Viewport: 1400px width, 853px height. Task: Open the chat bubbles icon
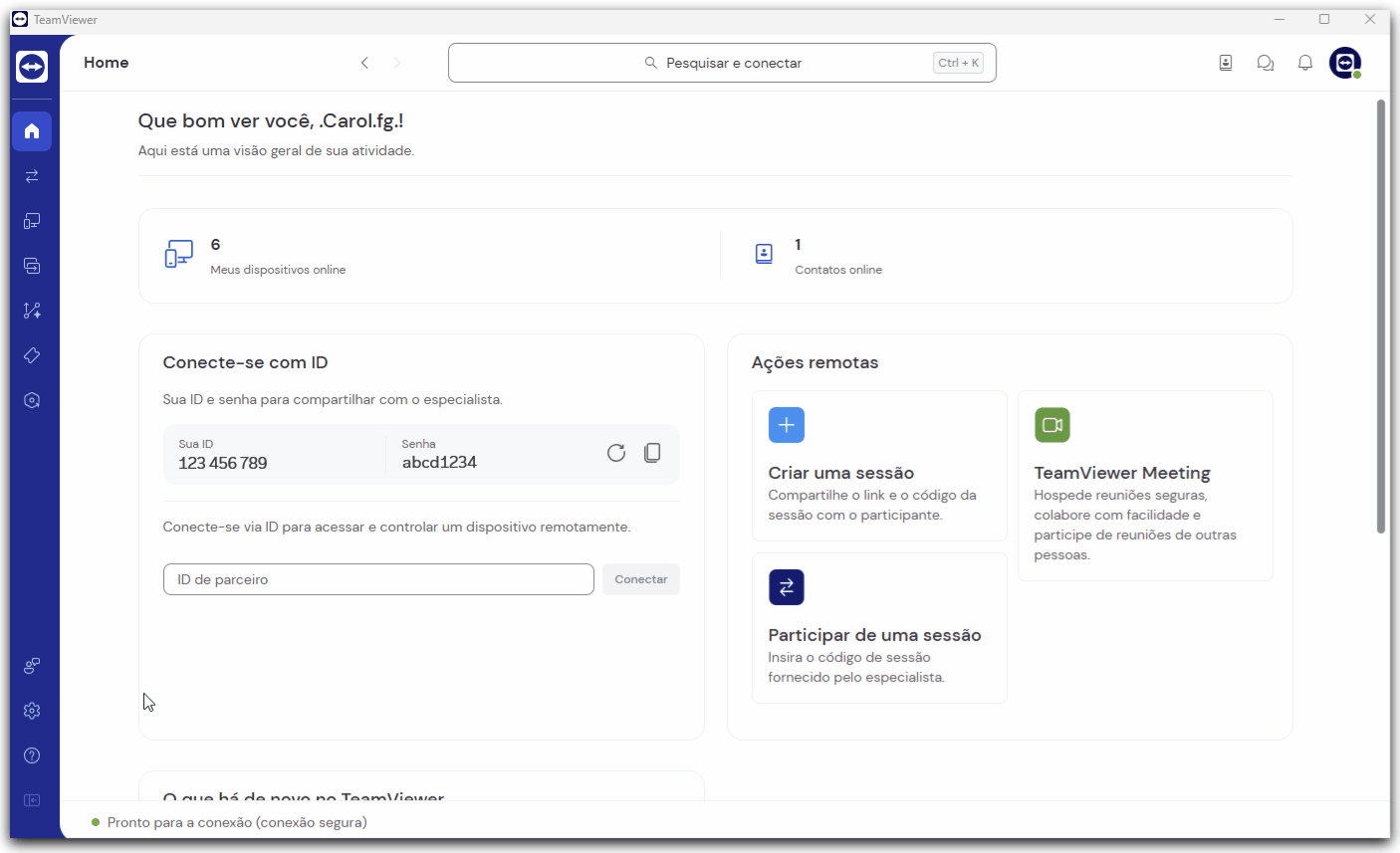tap(1266, 63)
